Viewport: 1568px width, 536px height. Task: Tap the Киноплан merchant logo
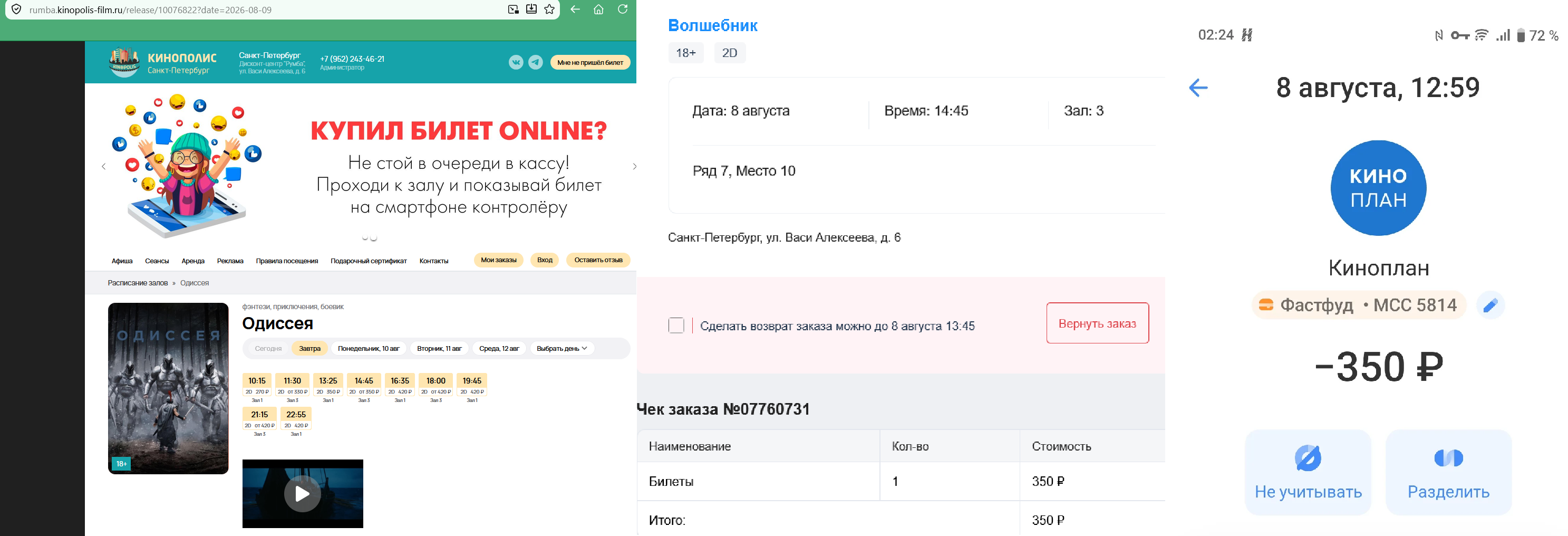(1378, 188)
